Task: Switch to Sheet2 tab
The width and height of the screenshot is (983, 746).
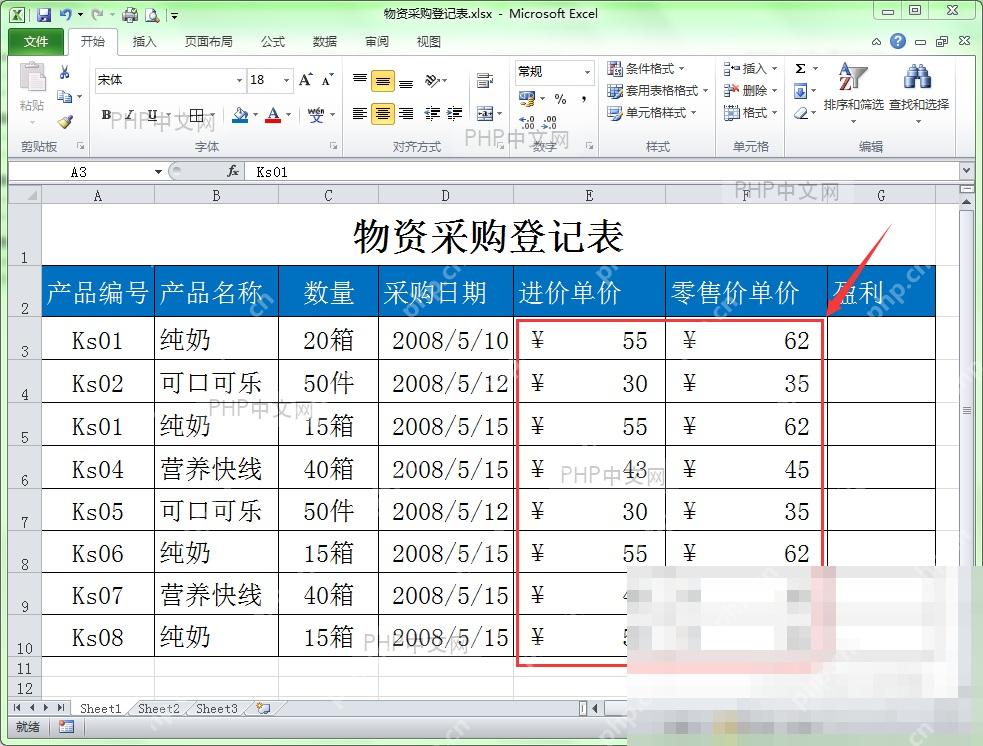Action: coord(159,708)
